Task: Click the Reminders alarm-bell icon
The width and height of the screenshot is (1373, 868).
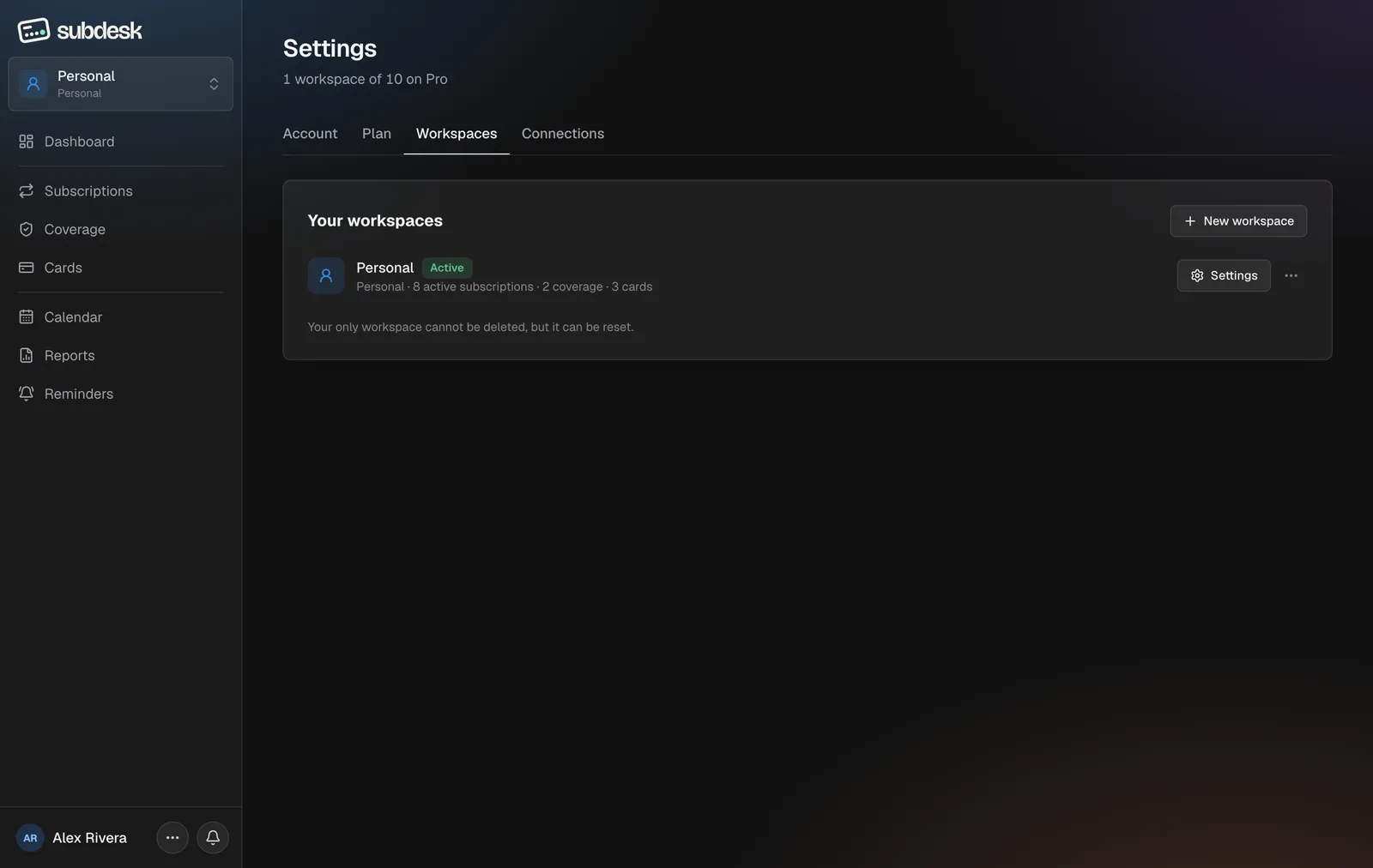Action: click(27, 394)
